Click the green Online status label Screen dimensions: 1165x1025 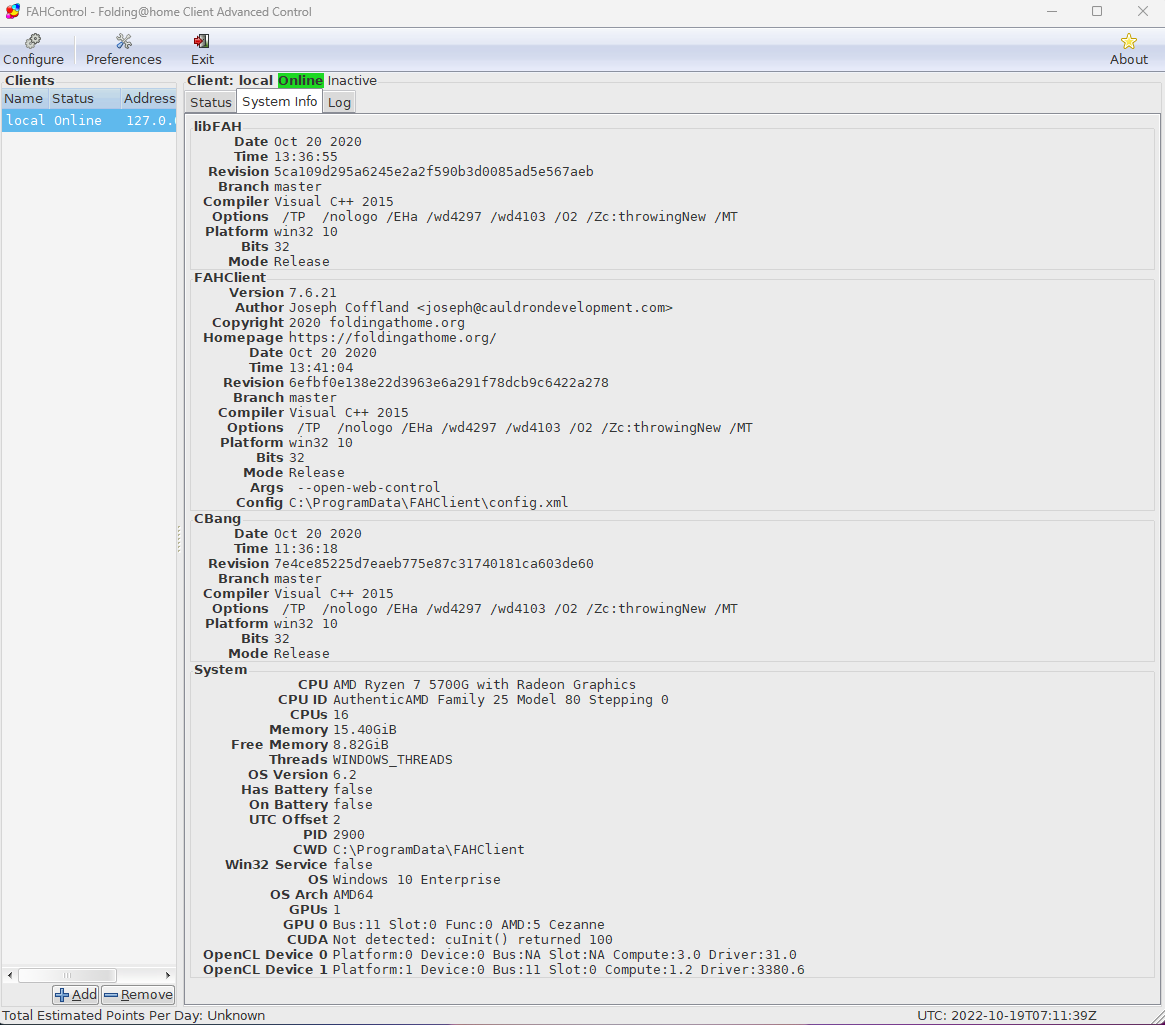[x=300, y=80]
